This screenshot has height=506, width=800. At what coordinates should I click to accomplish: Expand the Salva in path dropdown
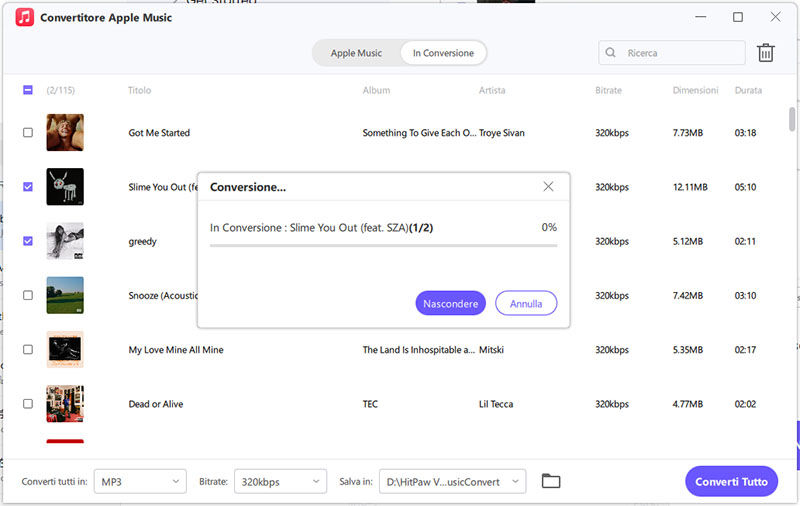[453, 482]
